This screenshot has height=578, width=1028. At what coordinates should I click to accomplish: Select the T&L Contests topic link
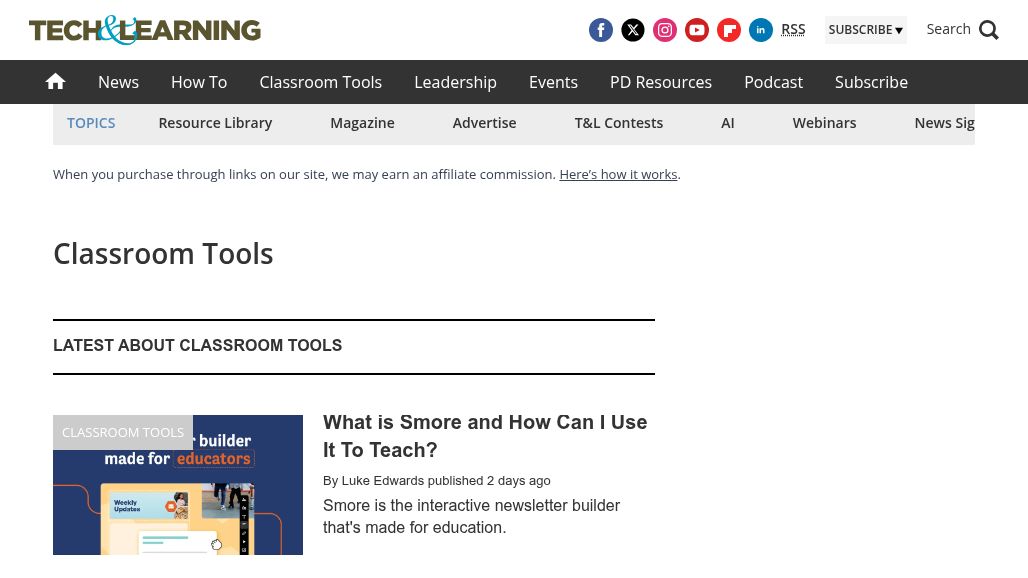coord(619,123)
